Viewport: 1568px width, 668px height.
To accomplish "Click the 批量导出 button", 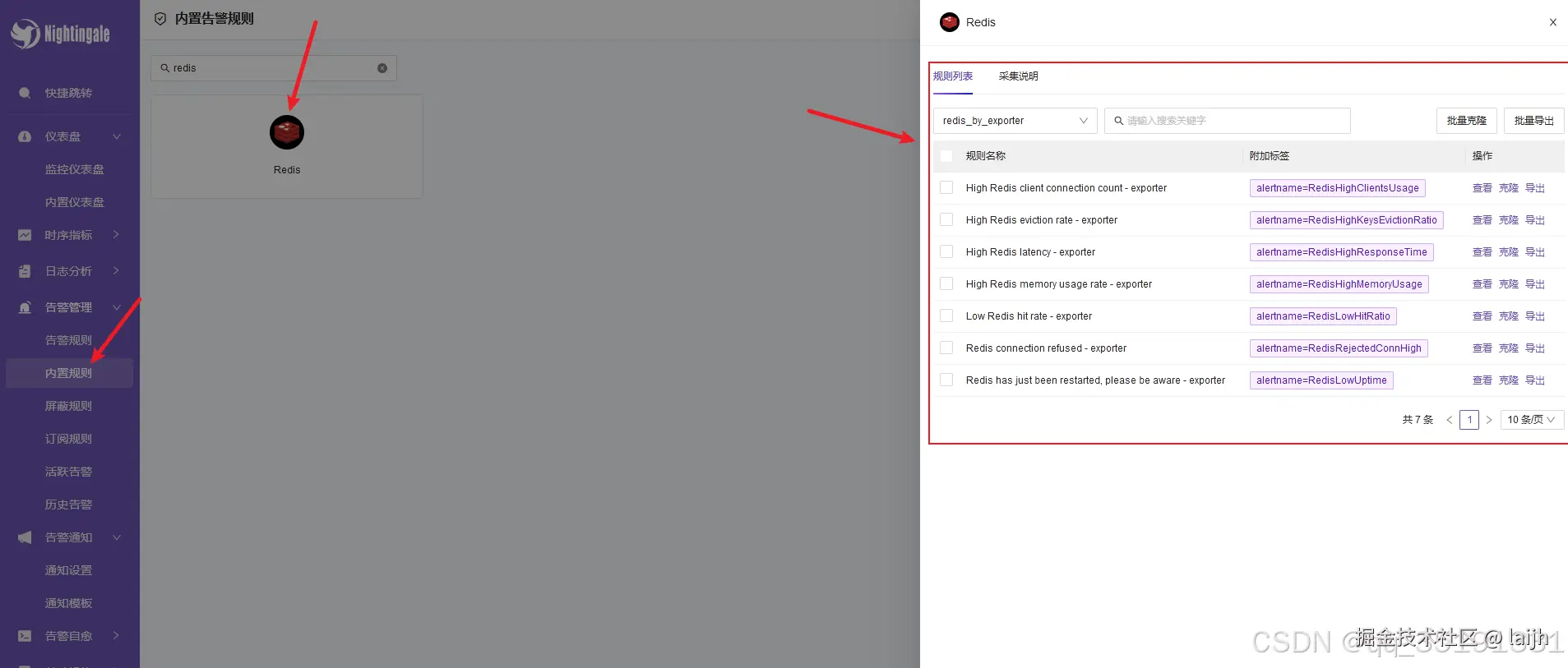I will click(x=1534, y=121).
